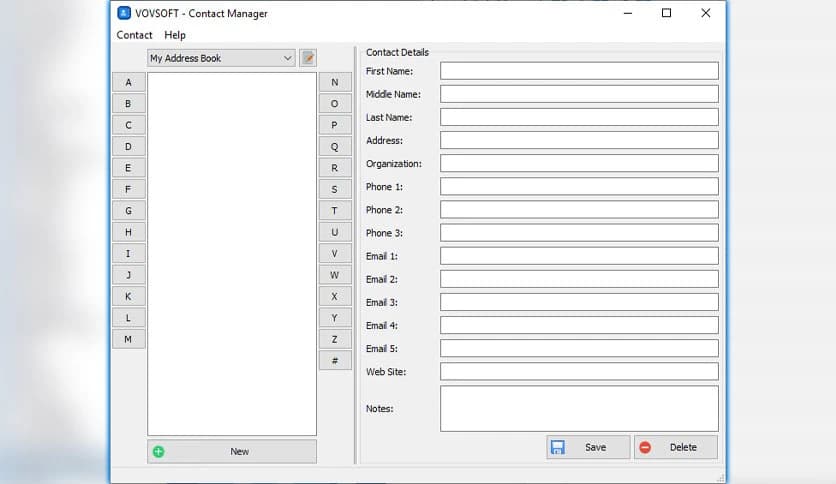Image resolution: width=836 pixels, height=484 pixels.
Task: Show contacts under the # filter
Action: pos(335,361)
